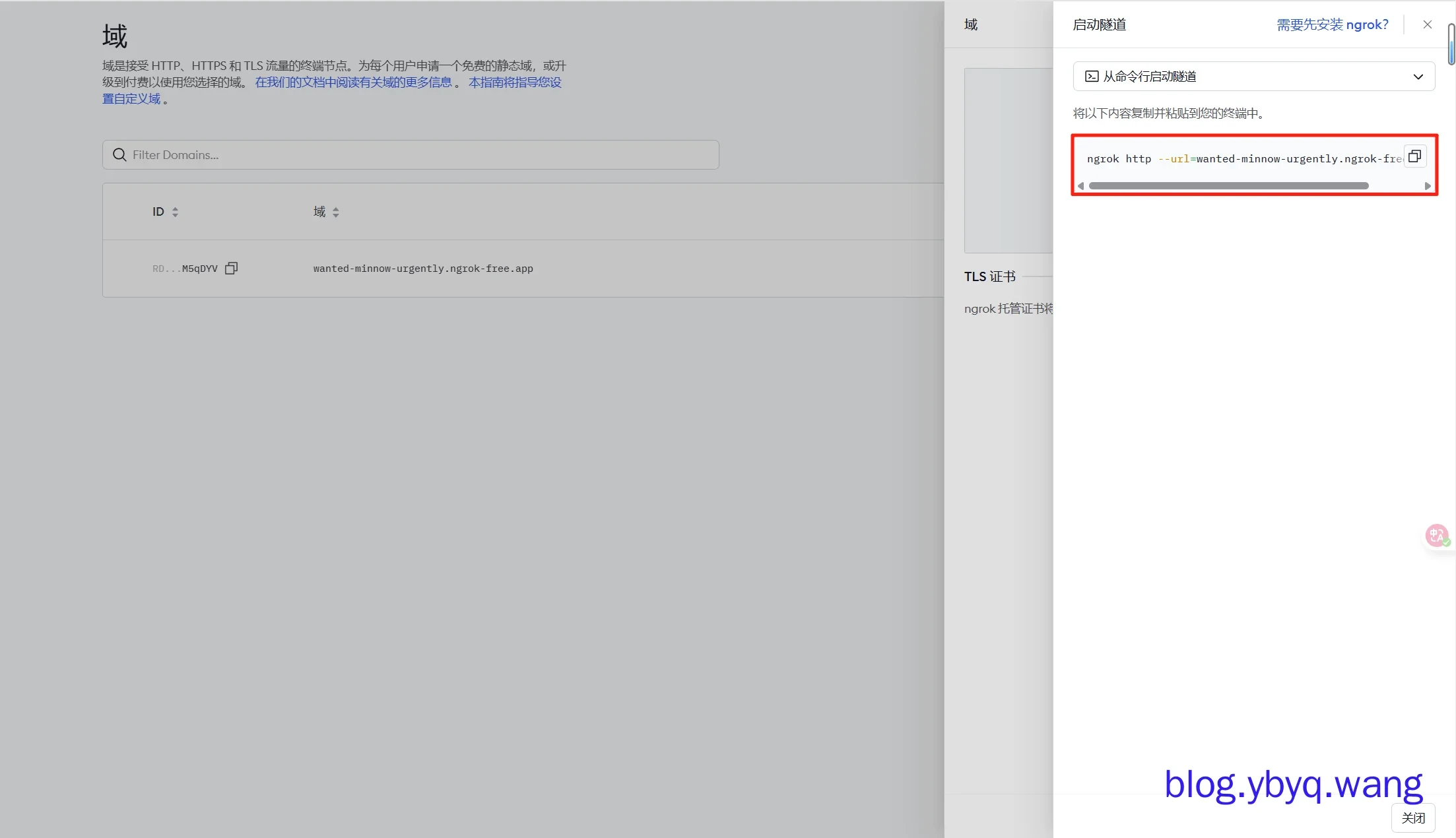Close the 启动隧道 panel with X icon

click(1427, 24)
